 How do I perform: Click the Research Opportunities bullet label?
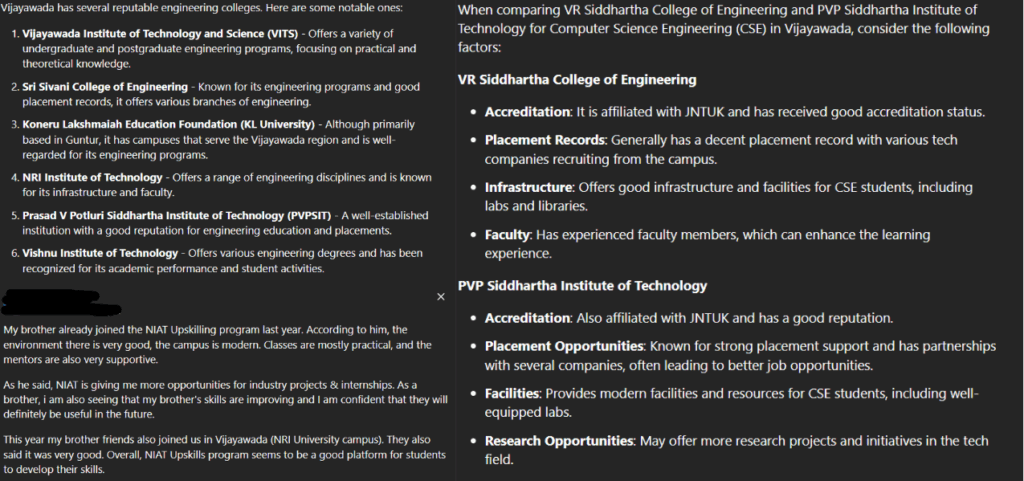click(x=558, y=441)
